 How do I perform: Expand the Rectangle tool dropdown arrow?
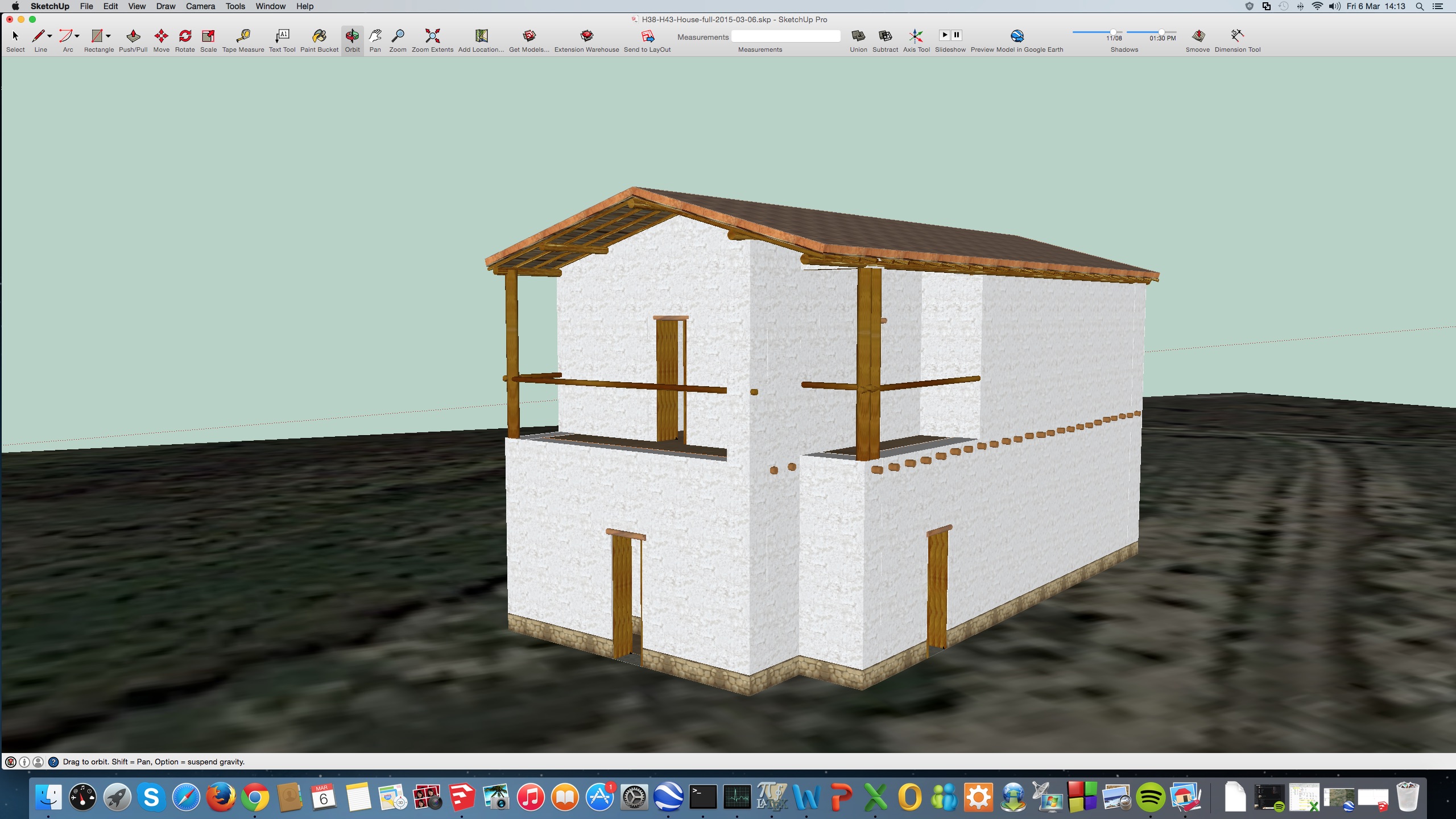[108, 36]
